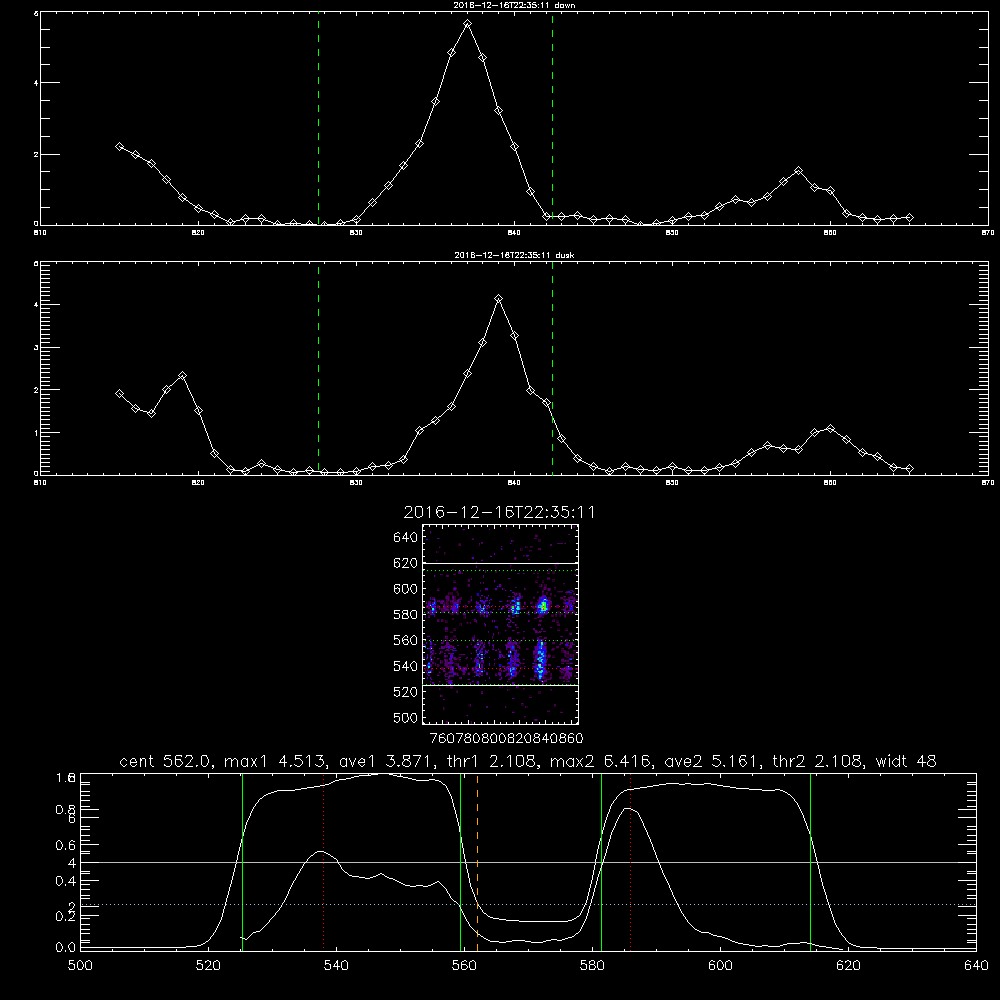
Task: Click the 500 label on bottom plot x-axis
Action: pyautogui.click(x=80, y=966)
